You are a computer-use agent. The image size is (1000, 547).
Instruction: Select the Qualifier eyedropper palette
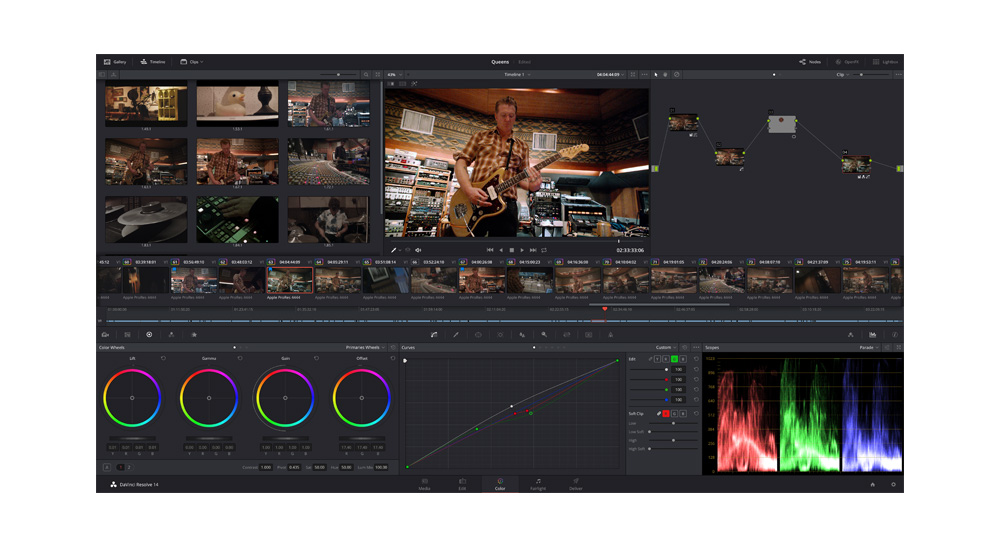point(456,334)
